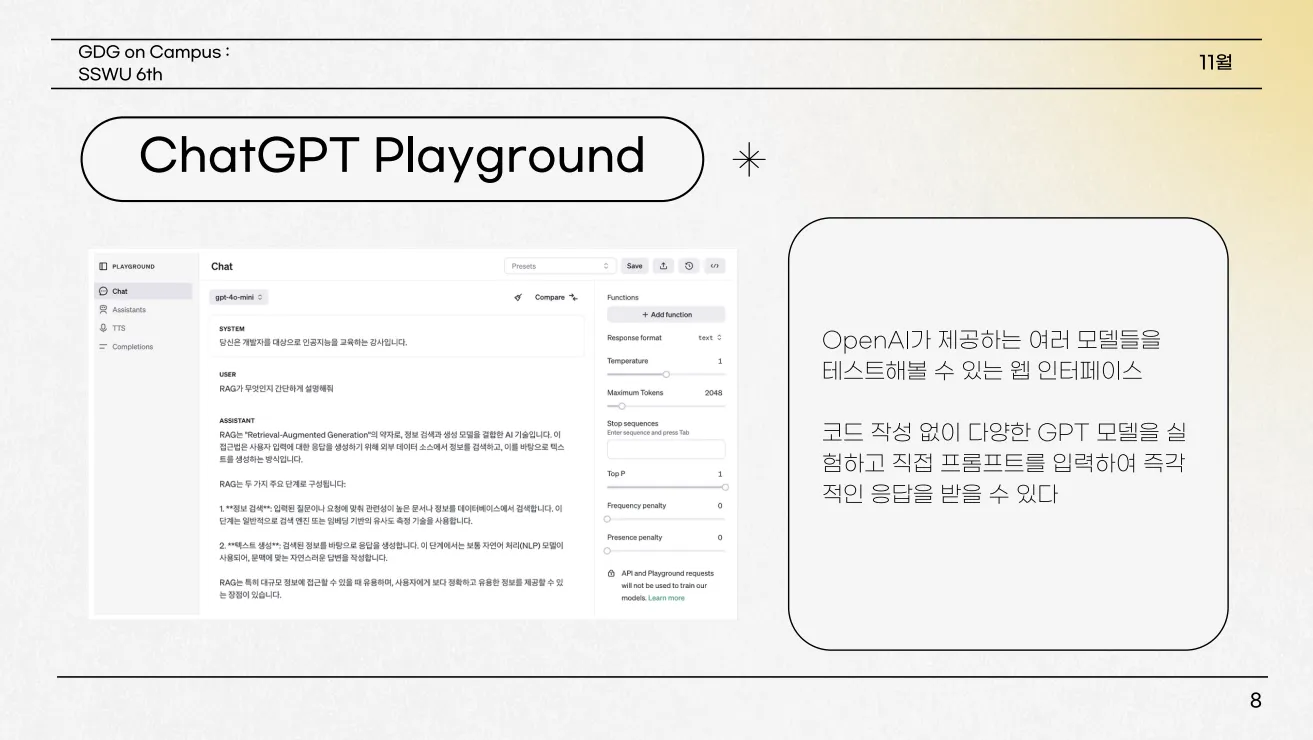Screen dimensions: 1313x740
Task: Click the 'ChatGPT Playground' slide title
Action: 392,156
